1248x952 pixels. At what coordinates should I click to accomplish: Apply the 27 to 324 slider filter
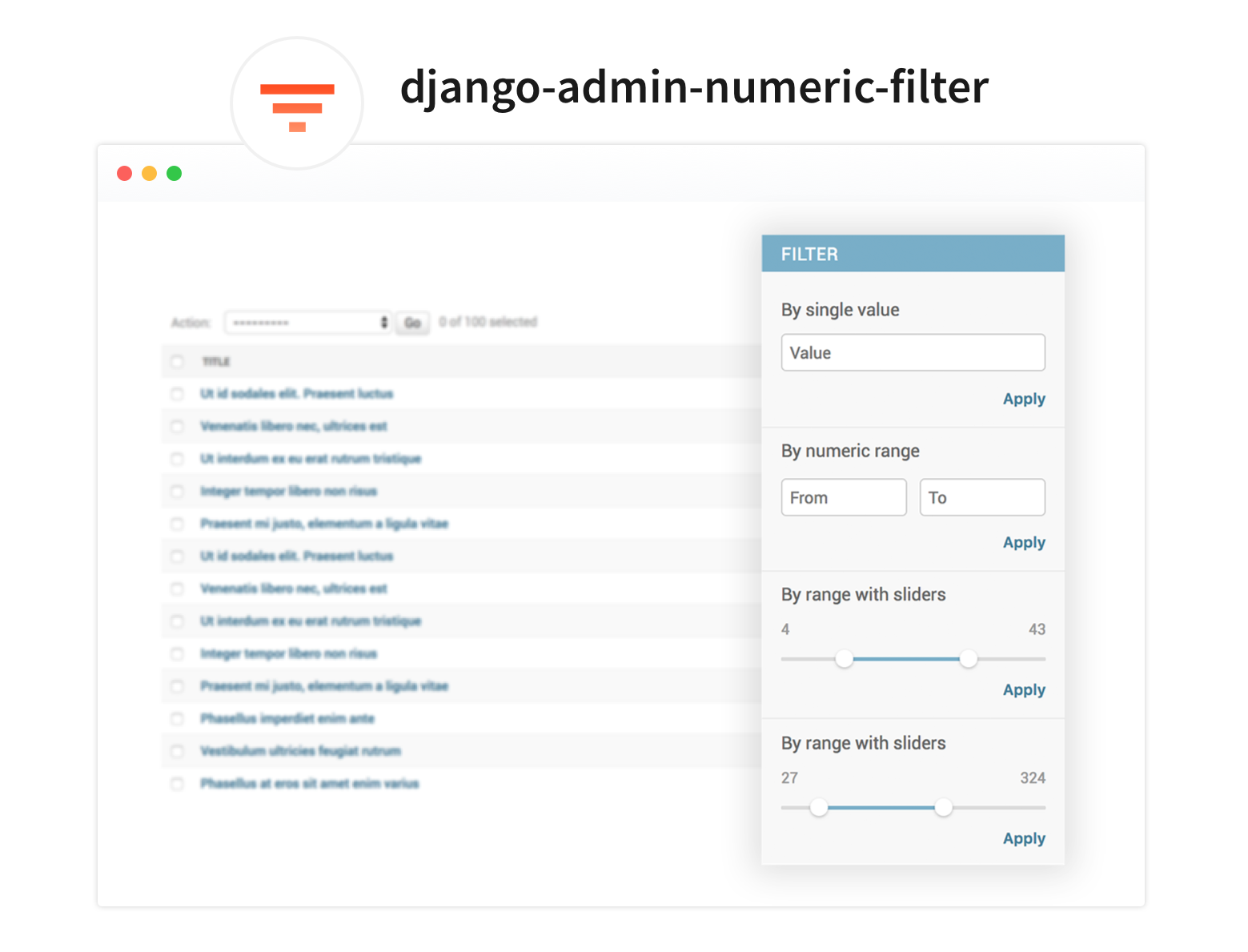(1024, 838)
